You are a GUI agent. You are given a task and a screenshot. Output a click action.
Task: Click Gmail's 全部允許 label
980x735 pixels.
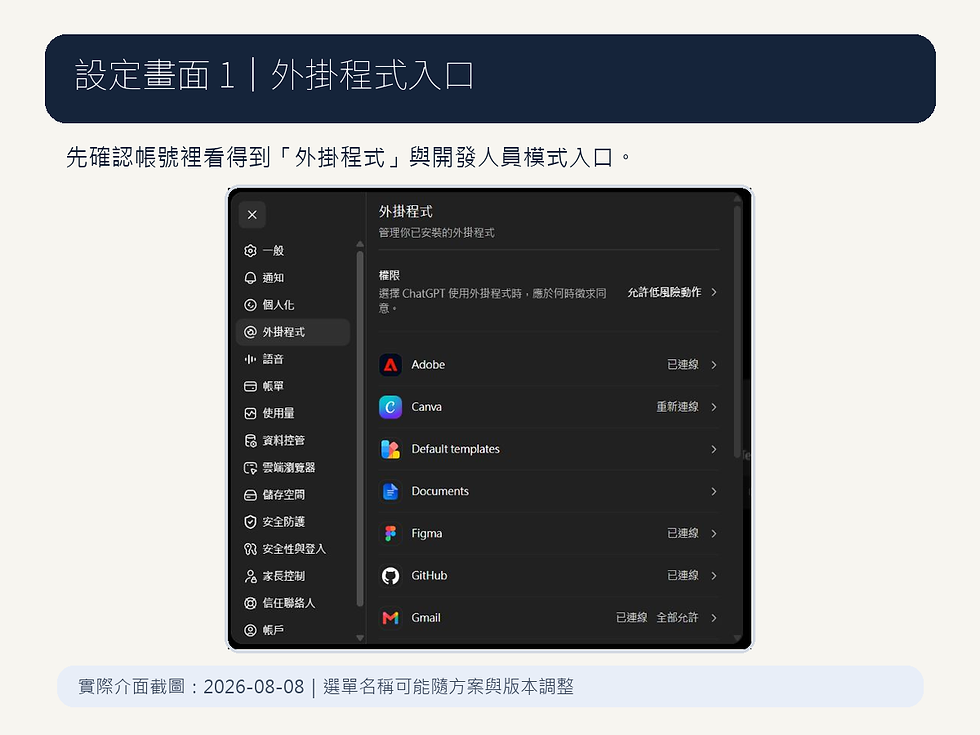677,618
